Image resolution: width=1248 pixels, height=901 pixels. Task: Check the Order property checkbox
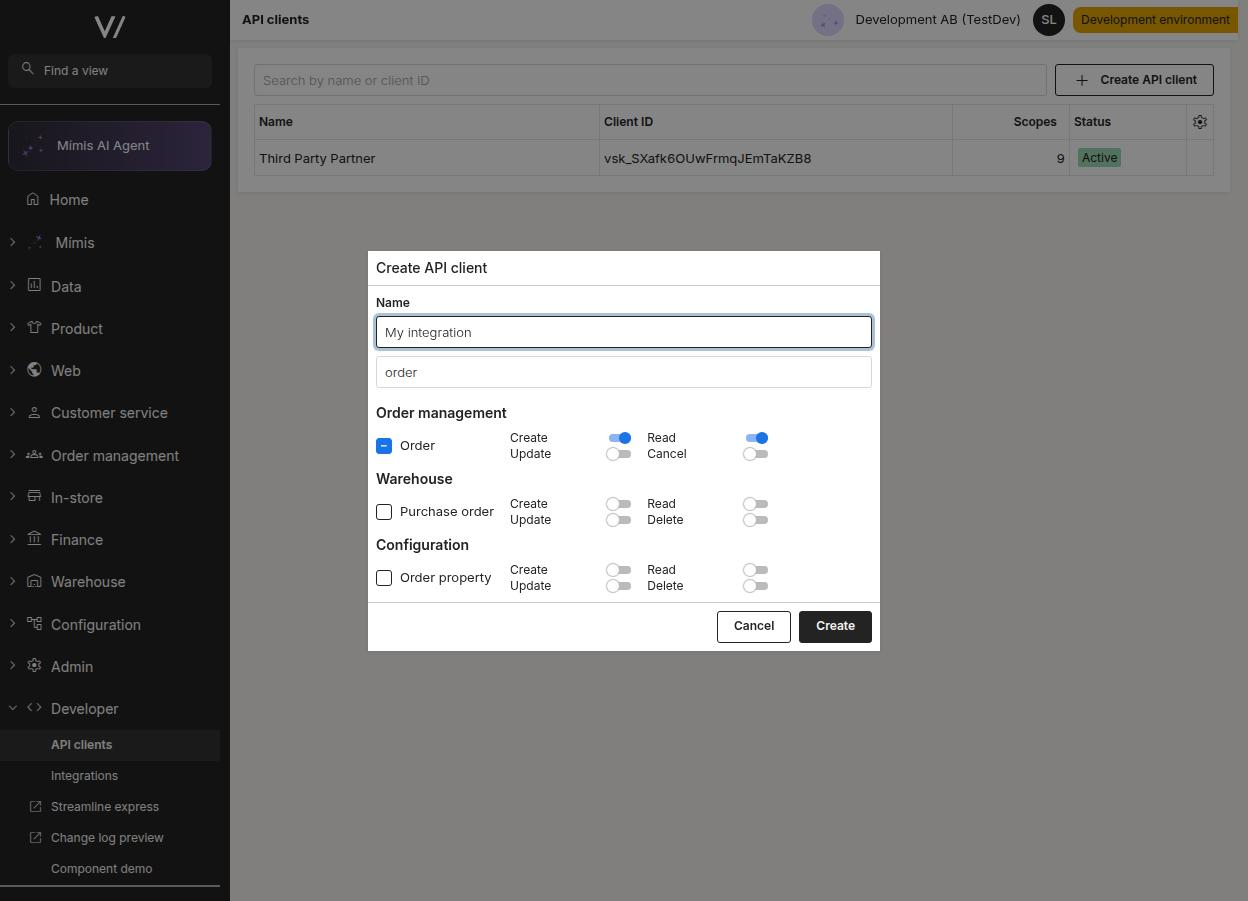tap(384, 578)
